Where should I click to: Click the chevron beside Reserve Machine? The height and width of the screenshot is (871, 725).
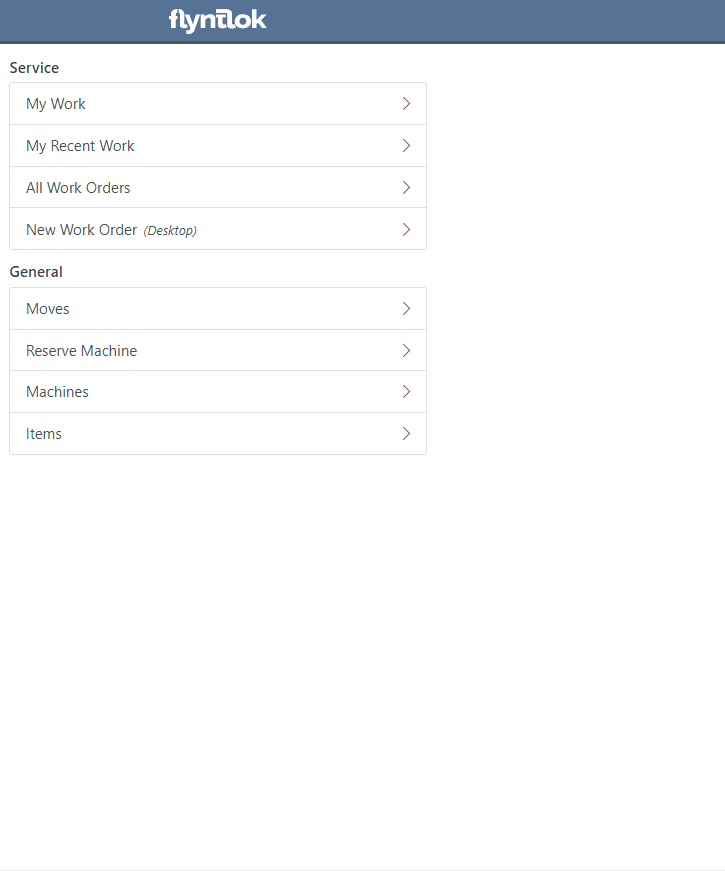[406, 351]
